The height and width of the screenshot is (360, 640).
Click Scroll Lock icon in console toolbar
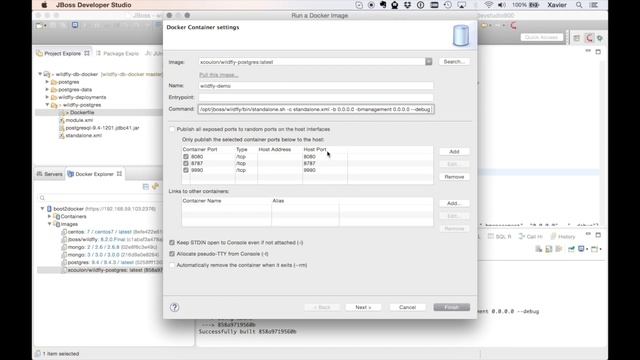[x=549, y=249]
